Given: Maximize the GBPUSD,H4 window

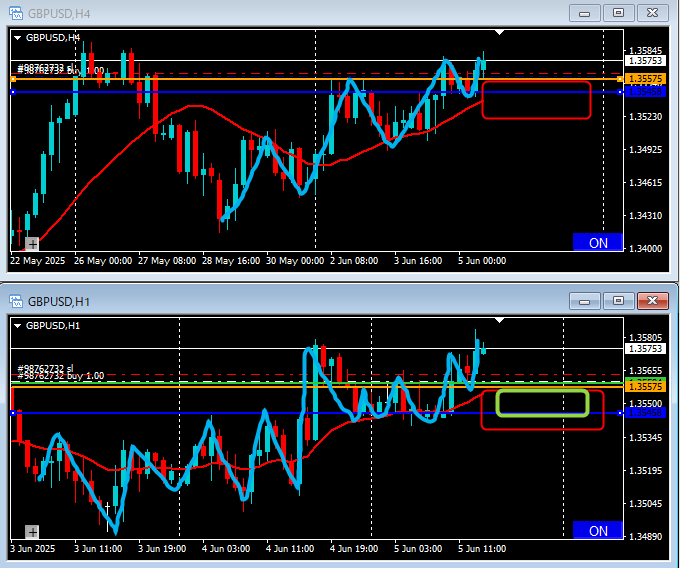Looking at the screenshot, I should 618,13.
